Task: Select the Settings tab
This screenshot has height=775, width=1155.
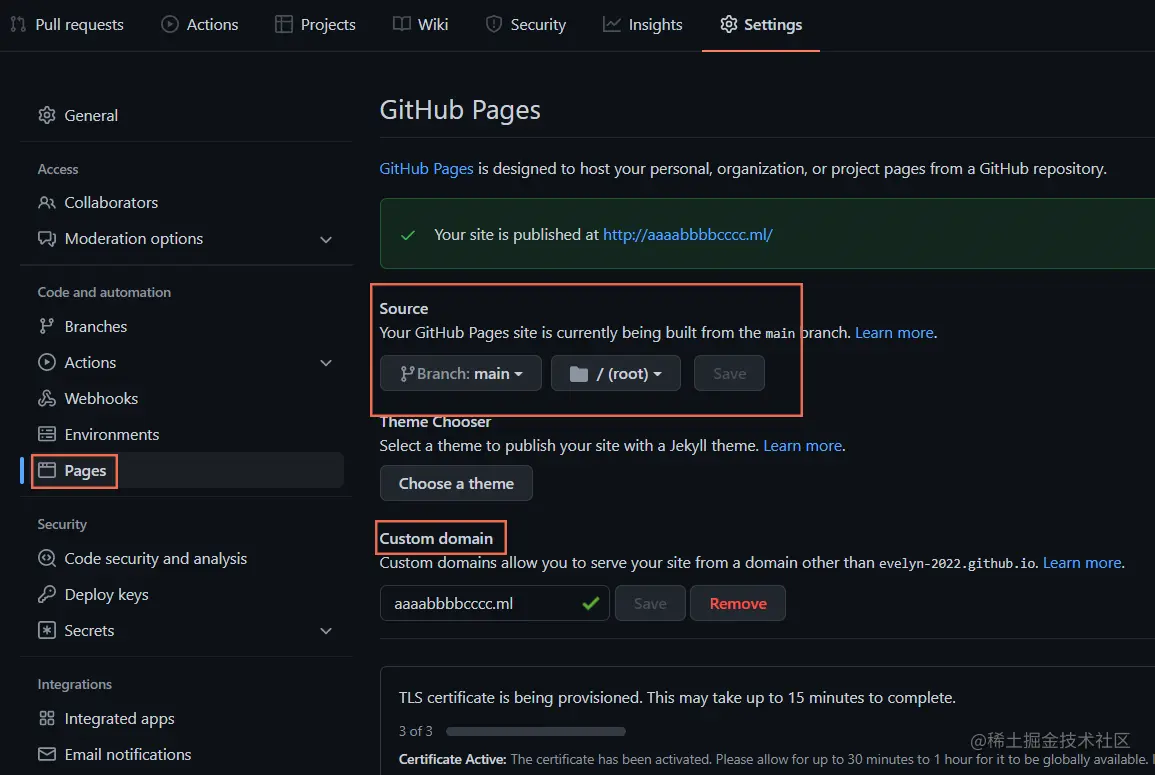Action: pos(761,24)
